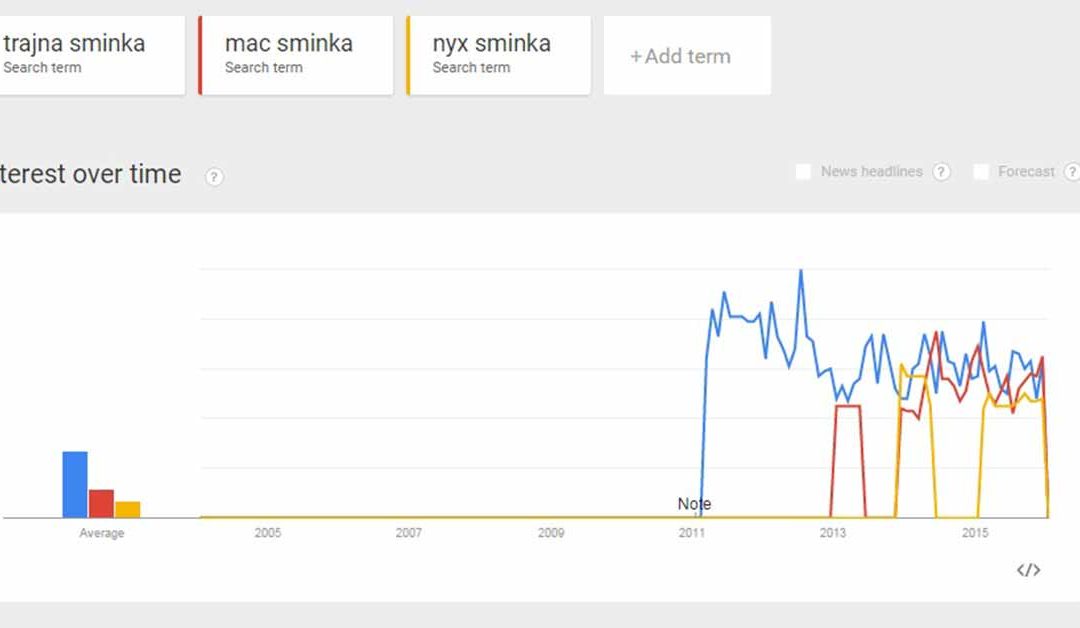Select the mac sminka search term box

point(296,55)
